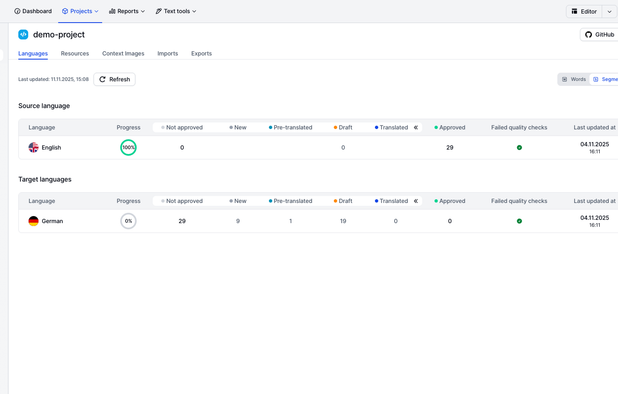This screenshot has height=394, width=618.
Task: Select the Languages tab
Action: click(x=33, y=54)
